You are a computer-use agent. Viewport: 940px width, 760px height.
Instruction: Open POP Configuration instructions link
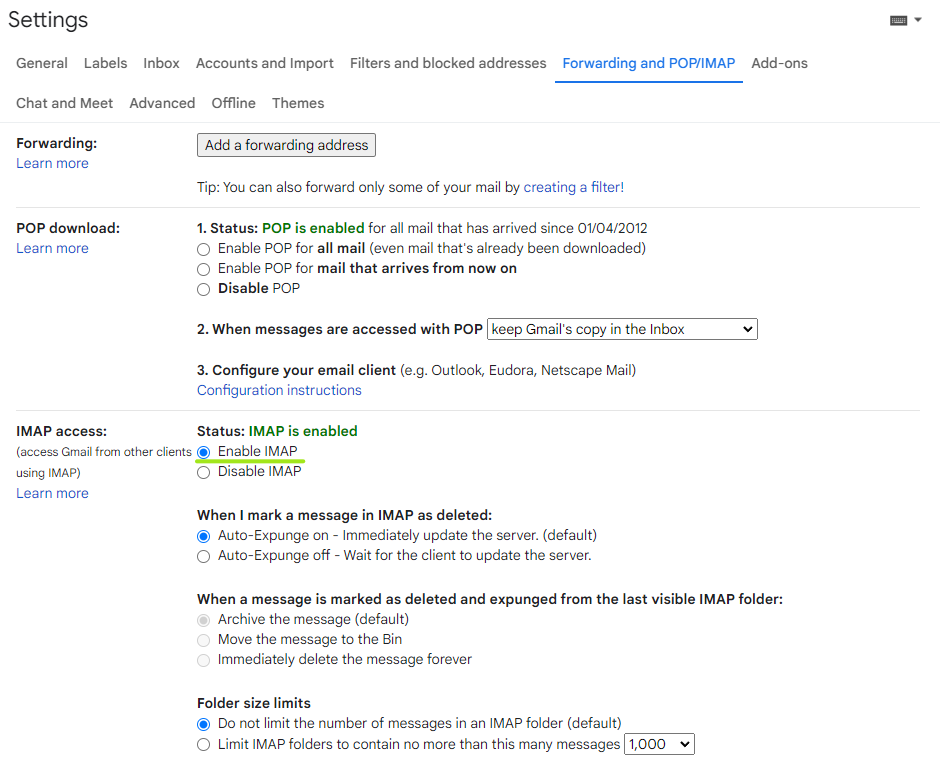pyautogui.click(x=279, y=390)
